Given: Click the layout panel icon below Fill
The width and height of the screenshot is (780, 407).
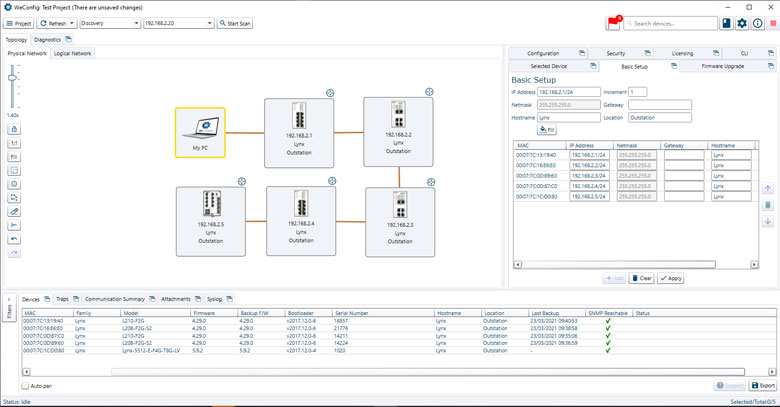Looking at the screenshot, I should 14,171.
